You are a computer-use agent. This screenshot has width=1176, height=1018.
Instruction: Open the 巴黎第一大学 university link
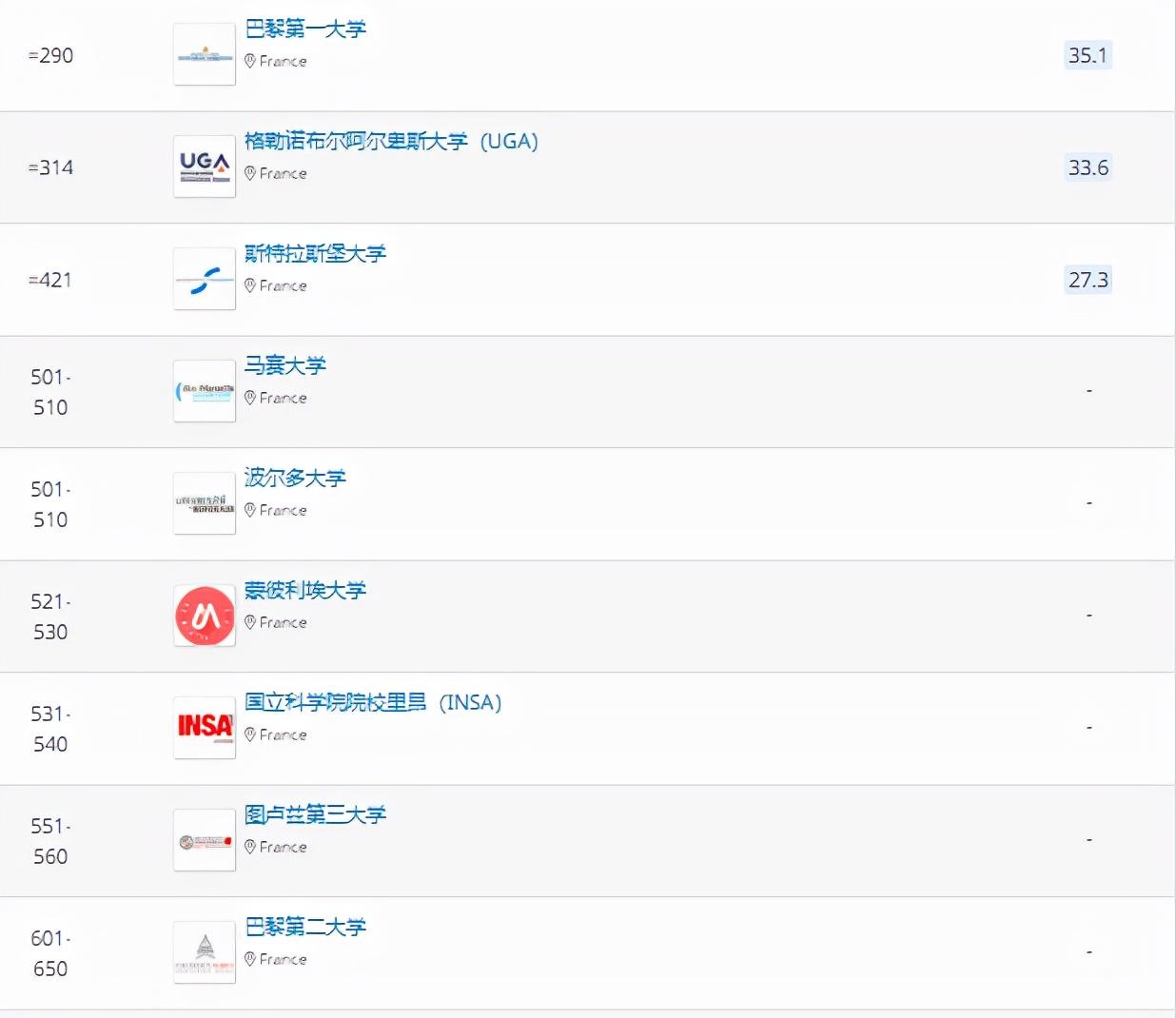[305, 29]
